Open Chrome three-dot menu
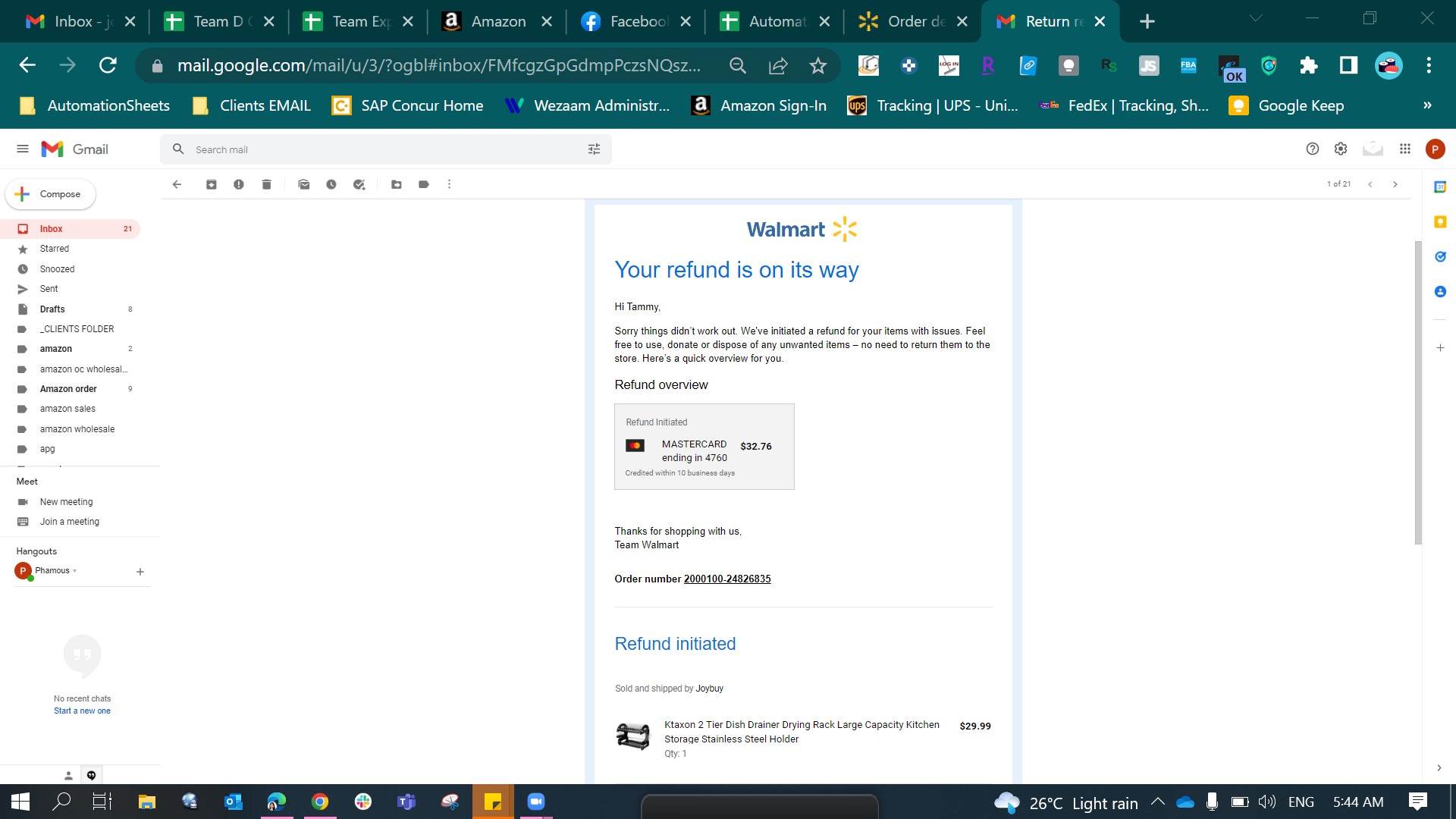Viewport: 1456px width, 819px height. 1429,66
